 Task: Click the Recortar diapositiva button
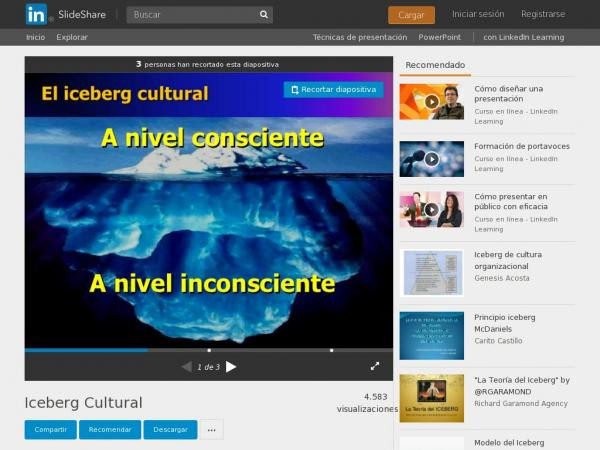(333, 89)
